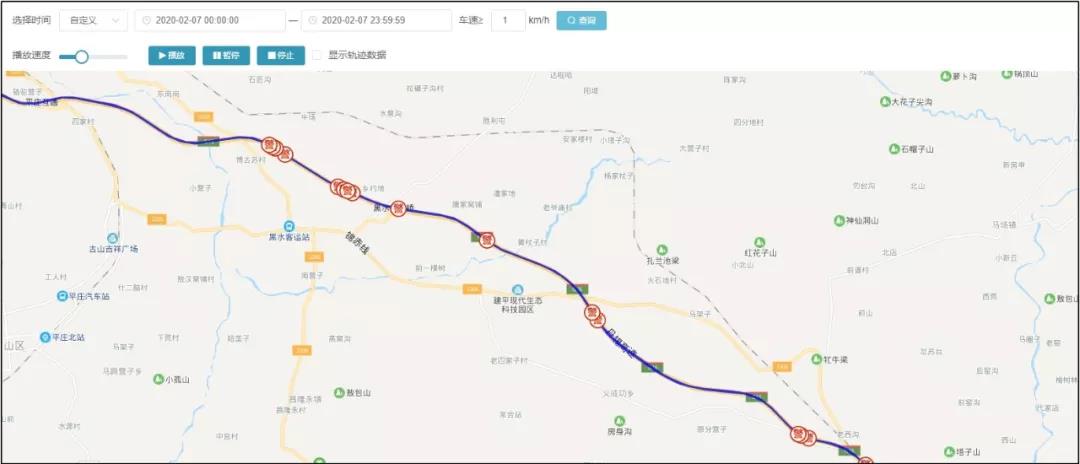Viewport: 1080px width, 464px height.
Task: Select the 黑水客运站 bus station icon
Action: 290,225
